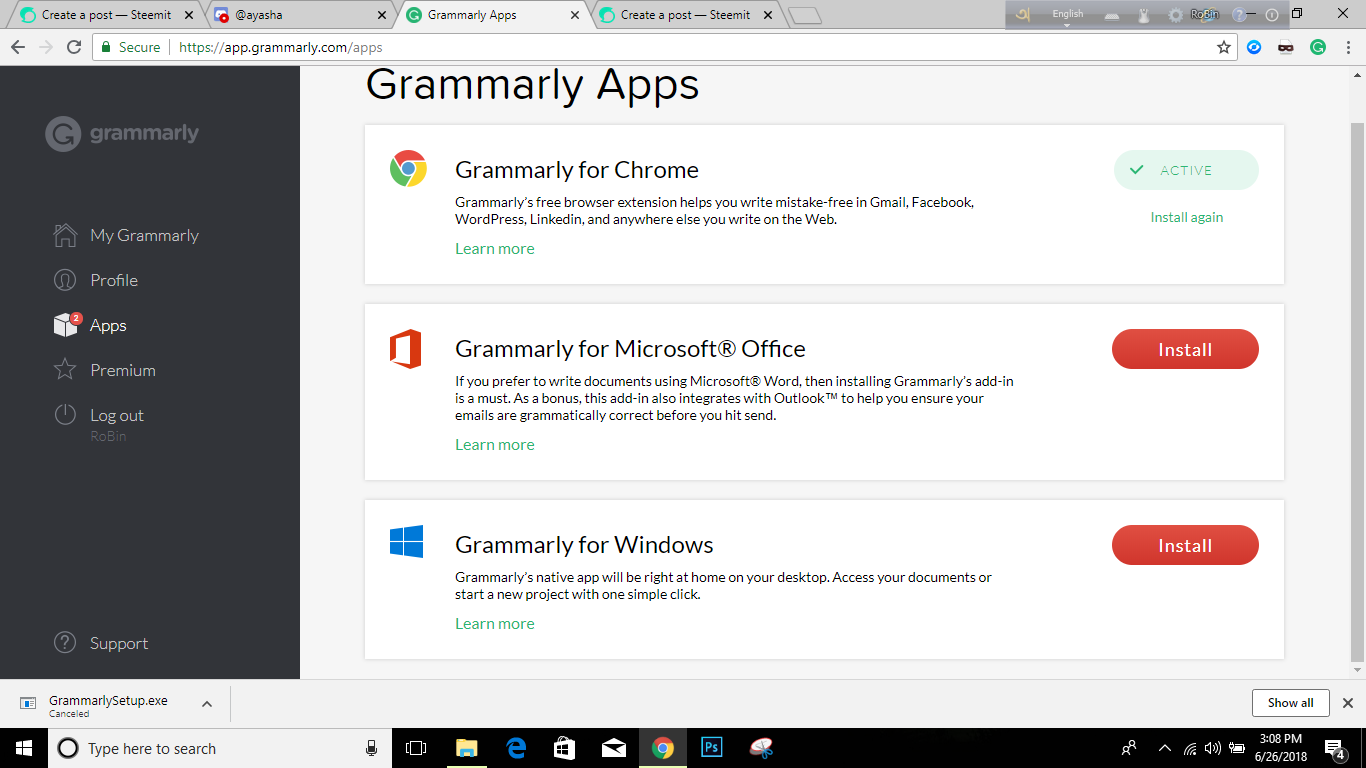The width and height of the screenshot is (1366, 768).
Task: Click the ACTIVE status badge
Action: 1186,170
